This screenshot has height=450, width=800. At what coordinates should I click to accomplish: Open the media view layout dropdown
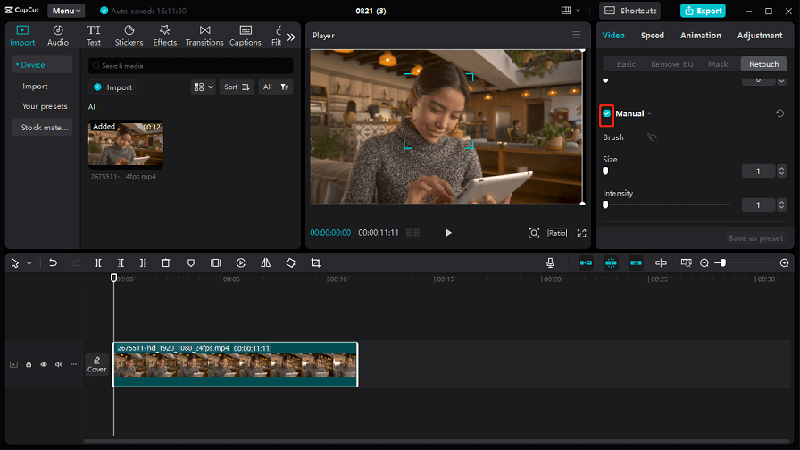pyautogui.click(x=203, y=87)
